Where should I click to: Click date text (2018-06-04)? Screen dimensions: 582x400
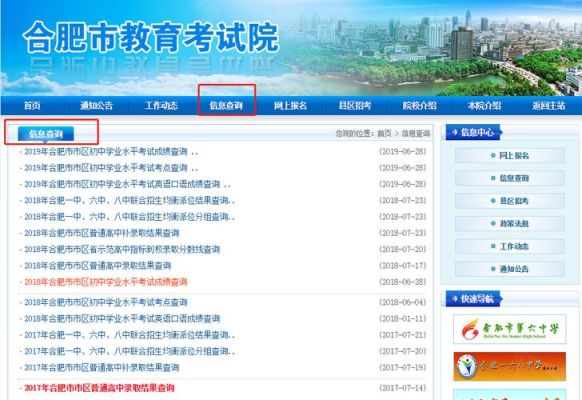click(402, 303)
